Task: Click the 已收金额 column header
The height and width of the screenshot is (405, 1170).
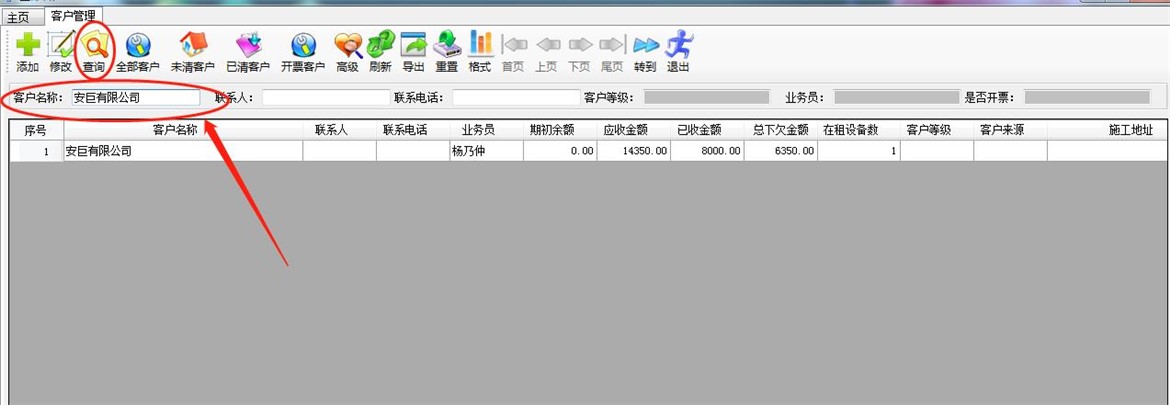Action: 707,131
